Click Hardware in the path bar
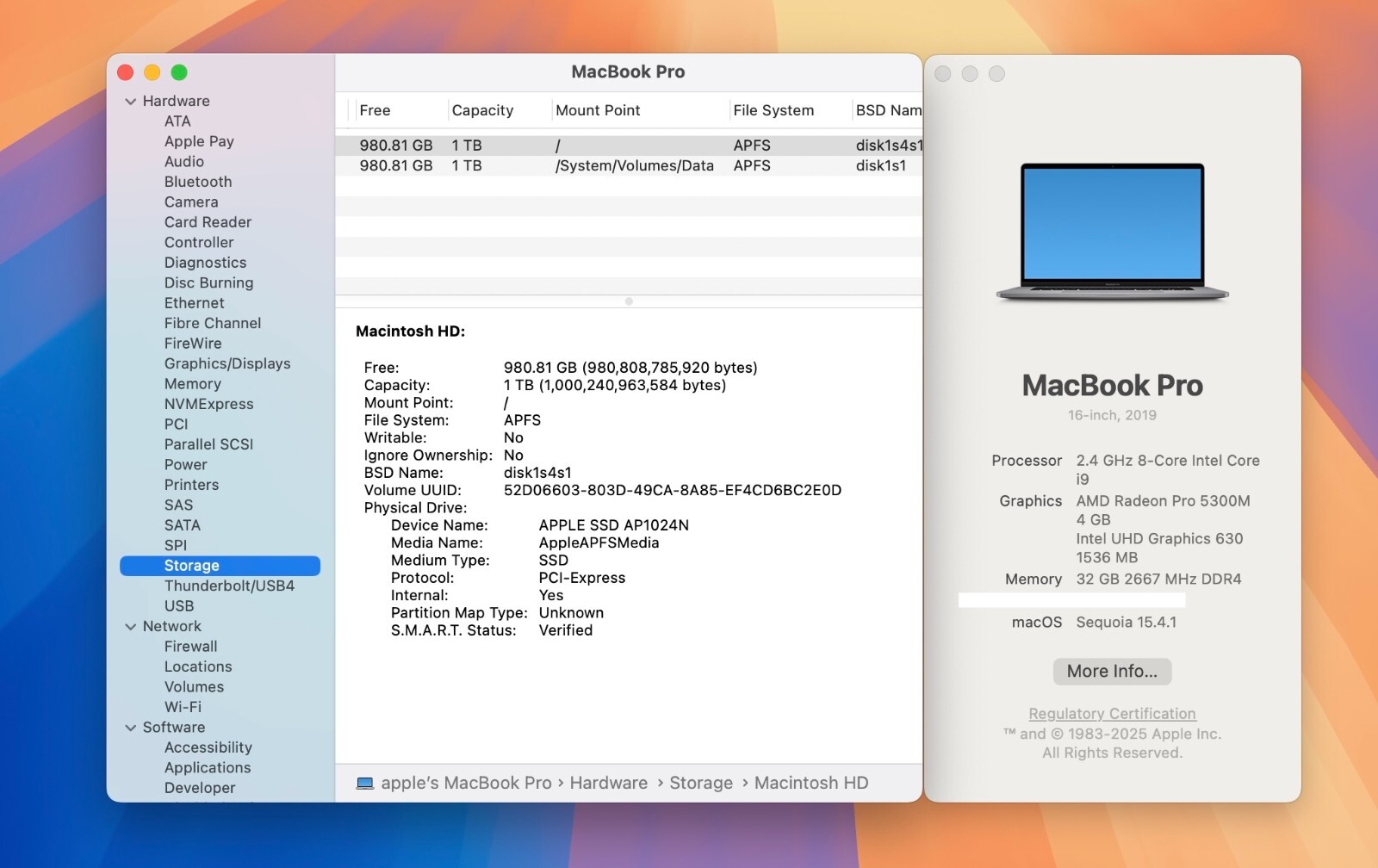Screen dimensions: 1378x868 608,783
